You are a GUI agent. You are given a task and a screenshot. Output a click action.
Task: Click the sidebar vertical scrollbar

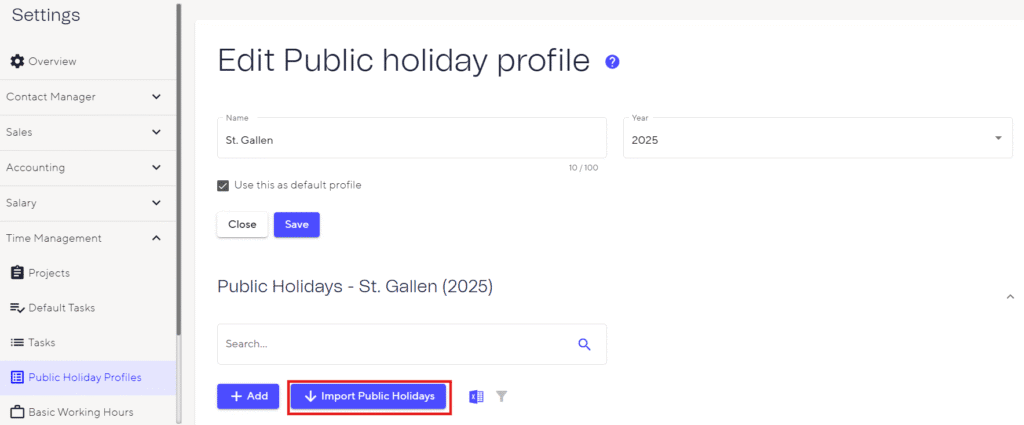[178, 170]
